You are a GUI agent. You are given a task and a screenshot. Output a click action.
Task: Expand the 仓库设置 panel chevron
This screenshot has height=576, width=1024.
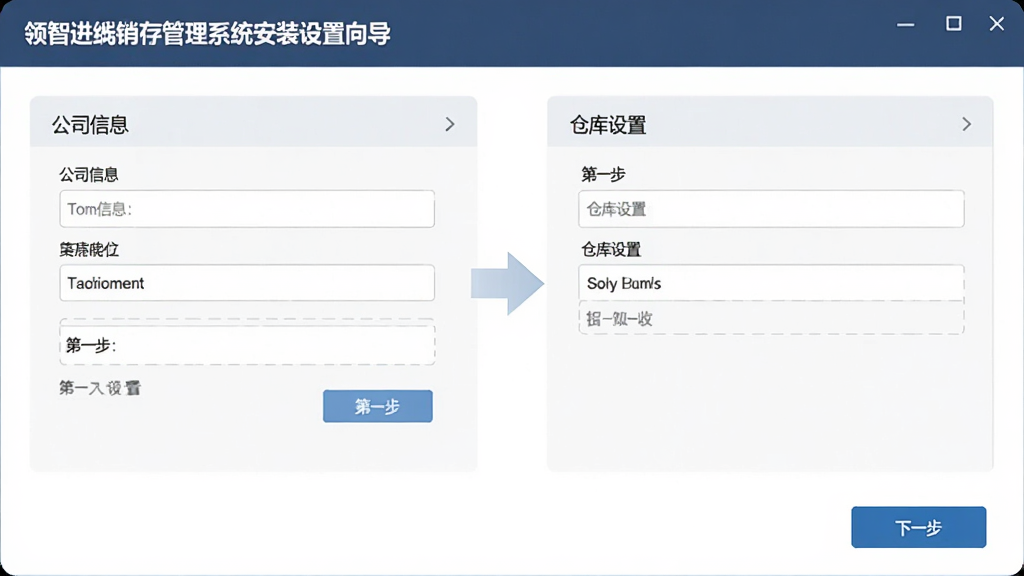click(967, 124)
